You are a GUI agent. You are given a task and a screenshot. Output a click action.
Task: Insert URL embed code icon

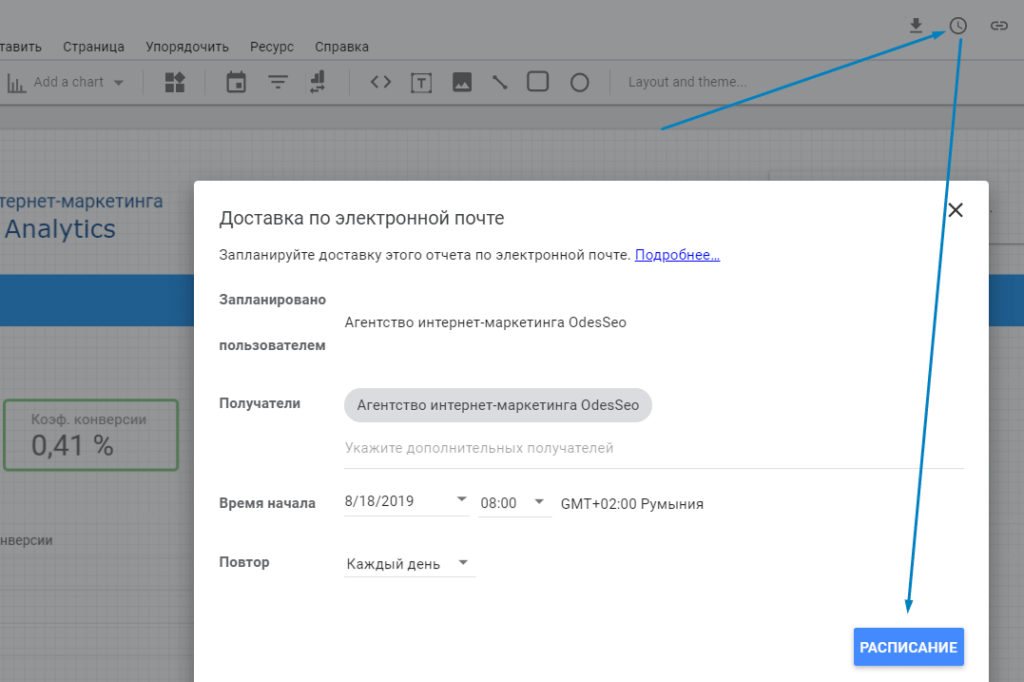coord(381,82)
